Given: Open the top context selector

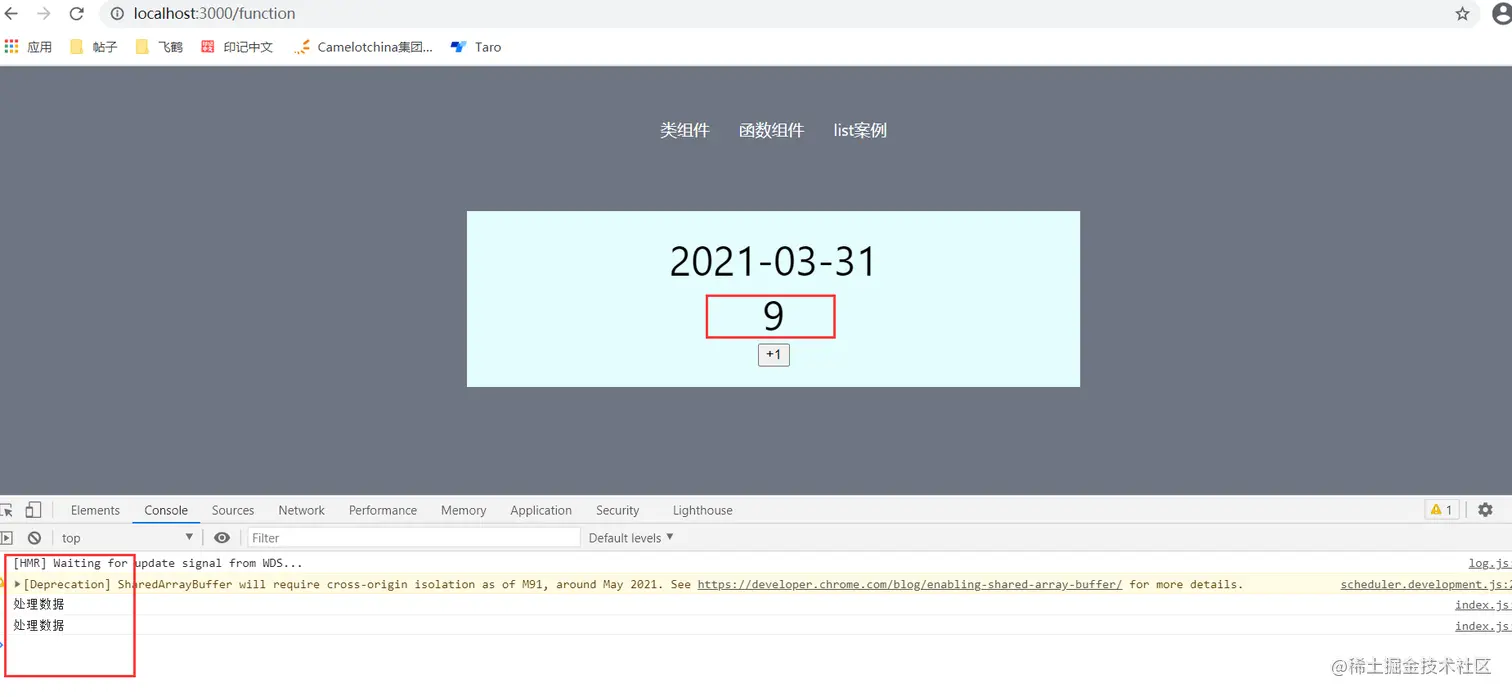Looking at the screenshot, I should click(x=127, y=538).
